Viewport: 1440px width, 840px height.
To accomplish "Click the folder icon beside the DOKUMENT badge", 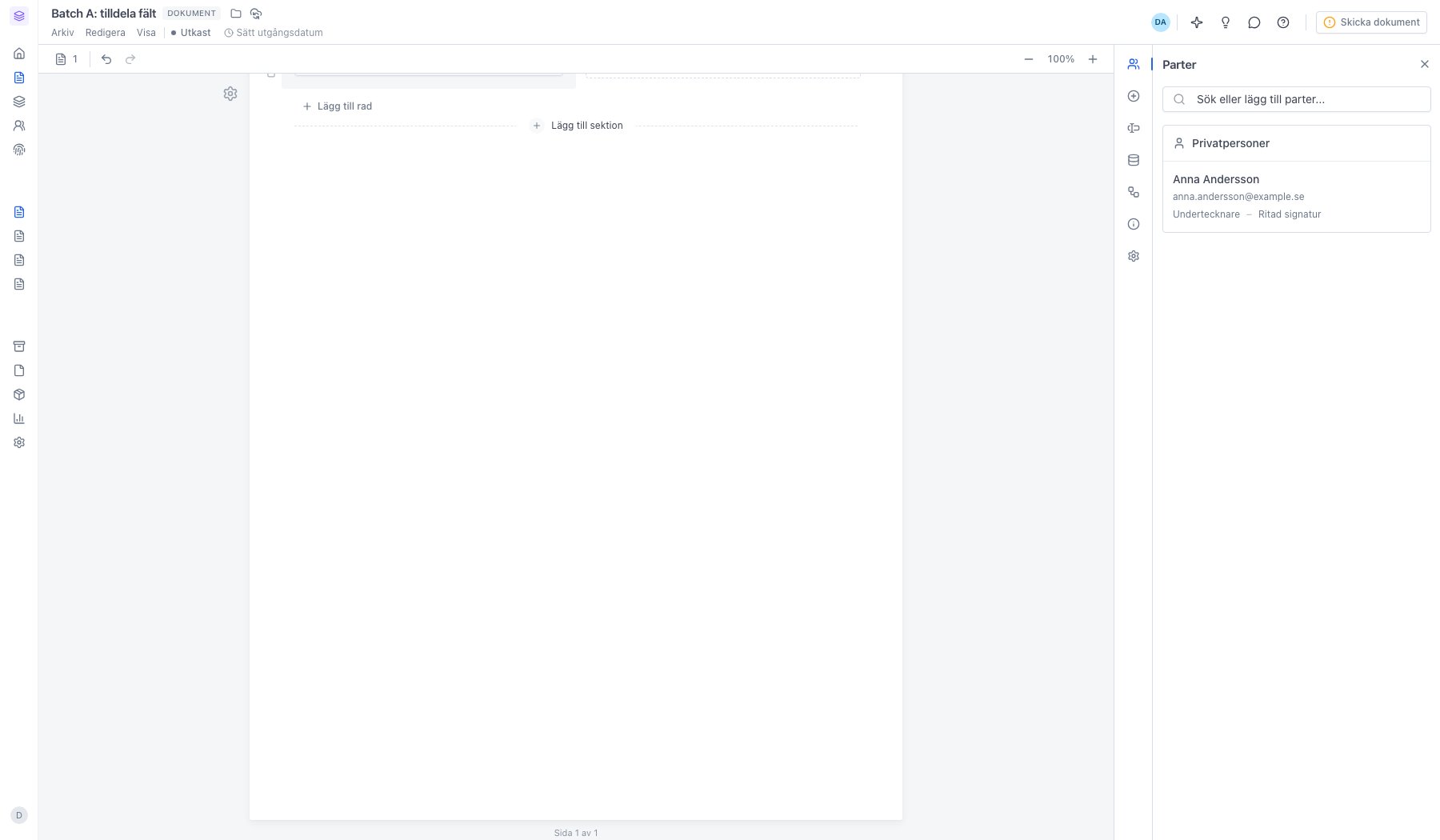I will point(236,14).
